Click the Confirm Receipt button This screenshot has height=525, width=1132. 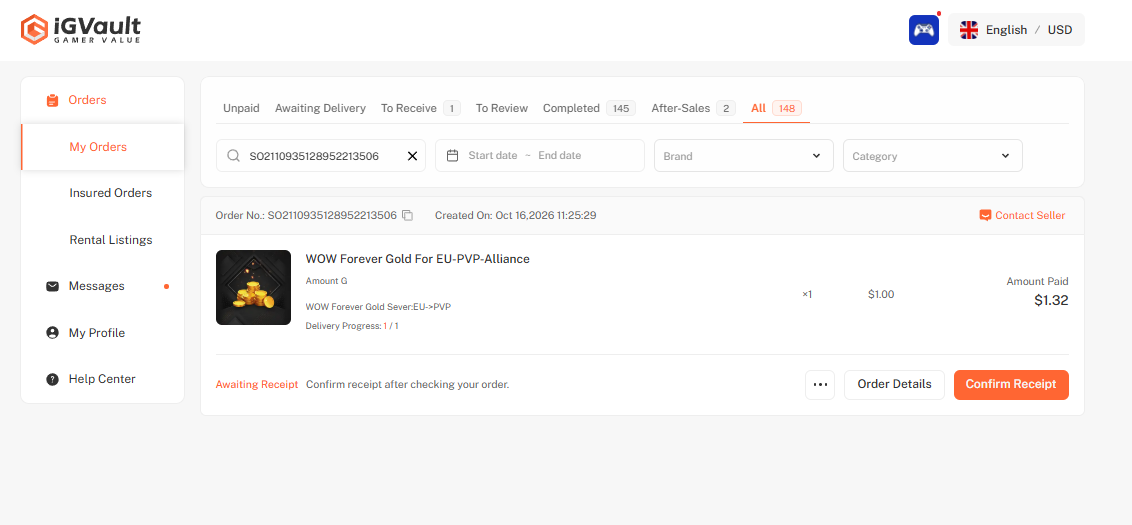click(1011, 384)
